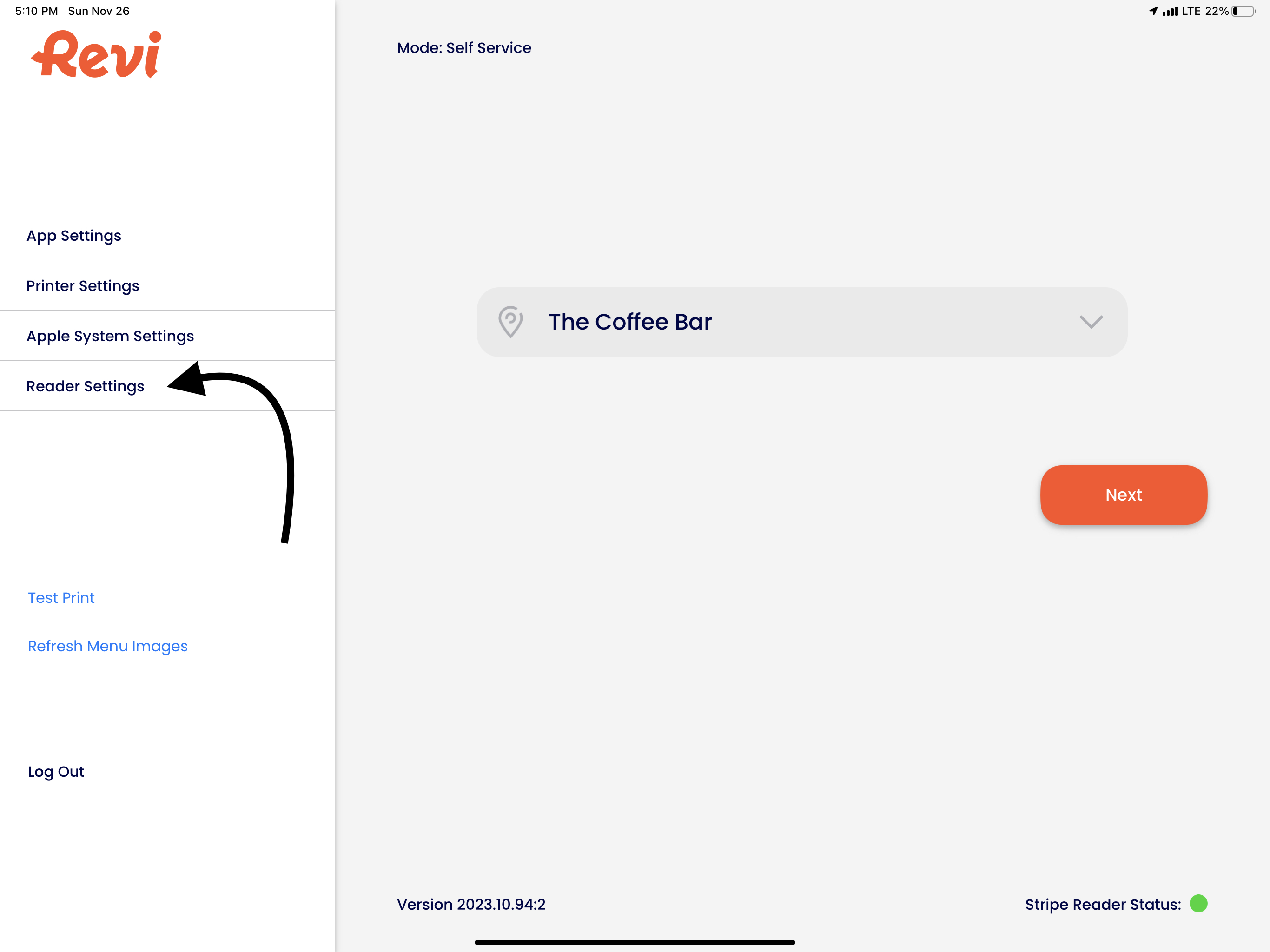1270x952 pixels.
Task: Click the location pin icon
Action: tap(510, 322)
